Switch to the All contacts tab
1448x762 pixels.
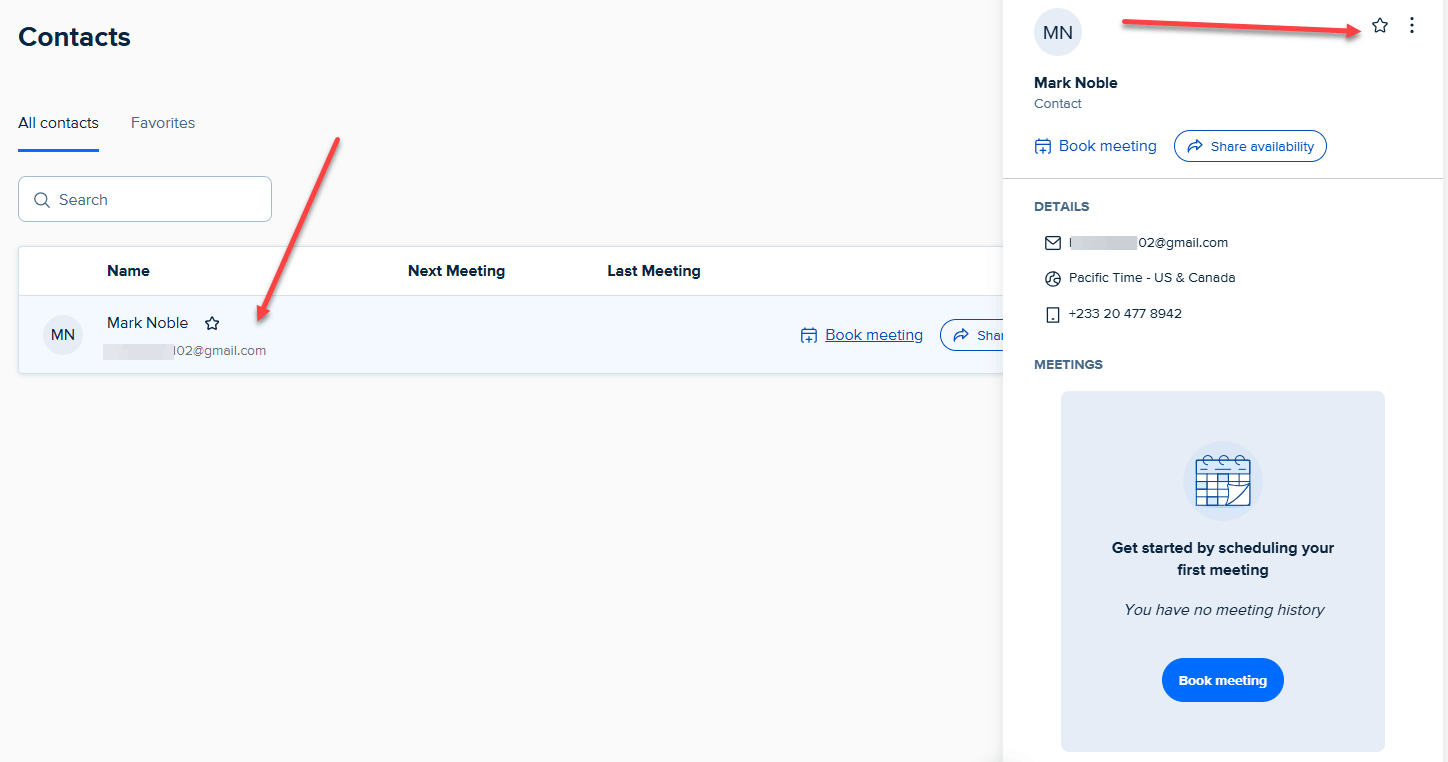click(x=58, y=123)
